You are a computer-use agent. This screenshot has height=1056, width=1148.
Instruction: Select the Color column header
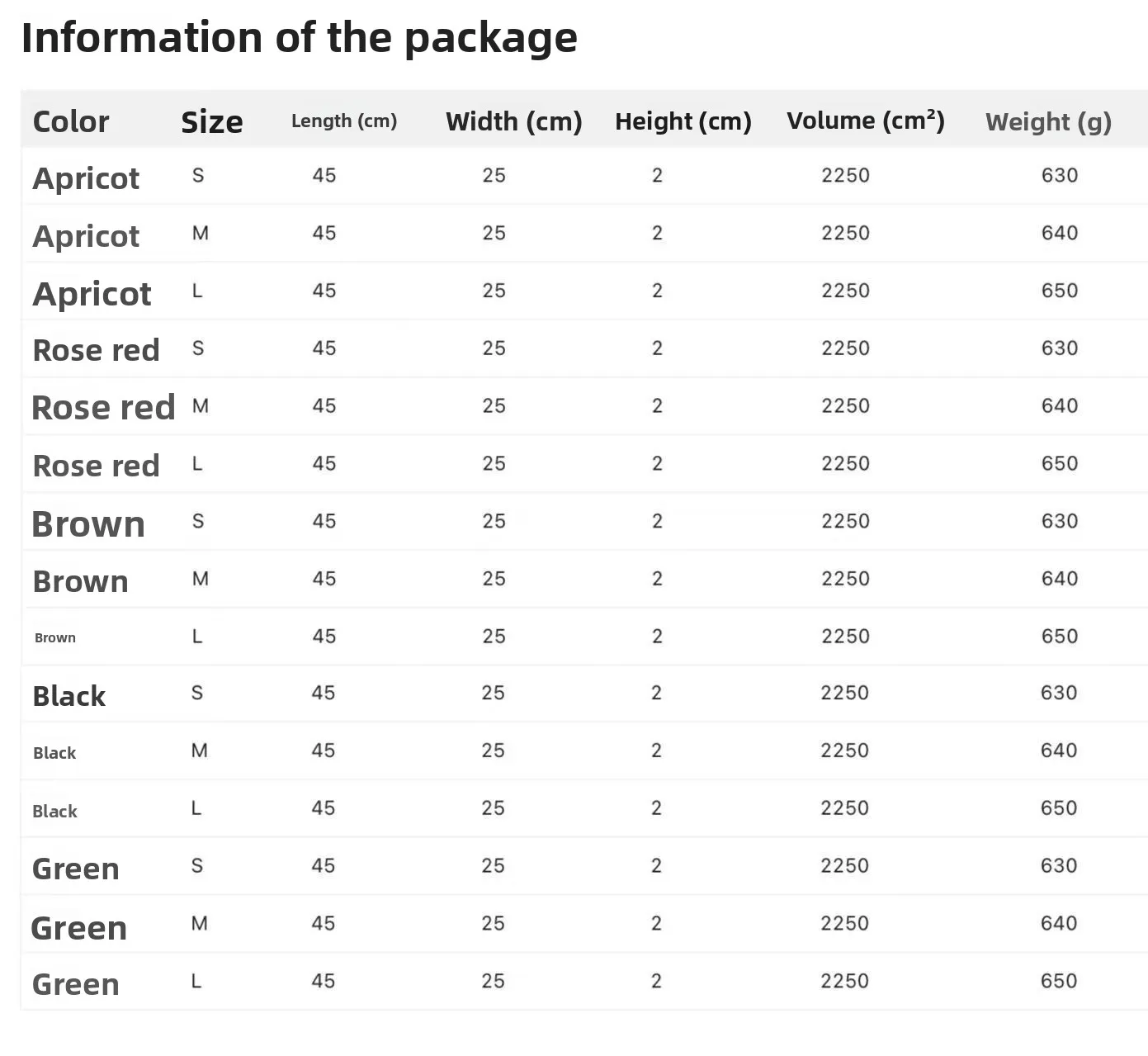pos(71,122)
